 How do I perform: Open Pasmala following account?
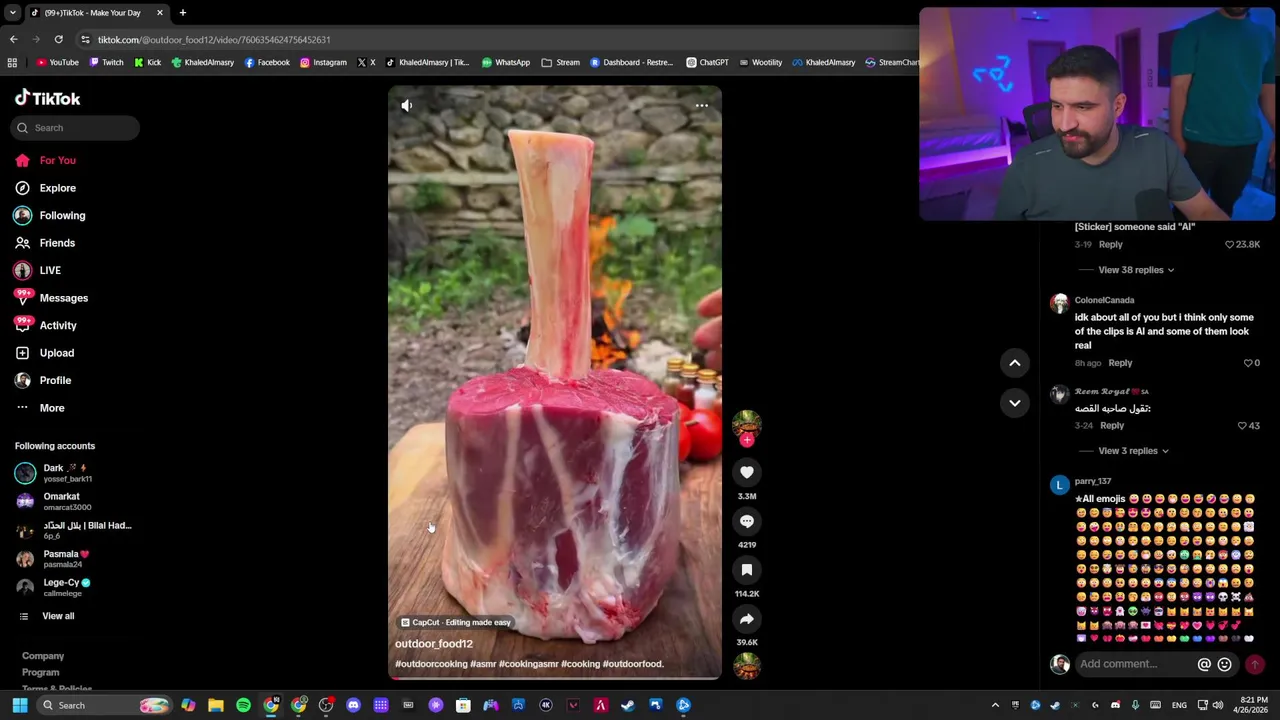pos(53,559)
